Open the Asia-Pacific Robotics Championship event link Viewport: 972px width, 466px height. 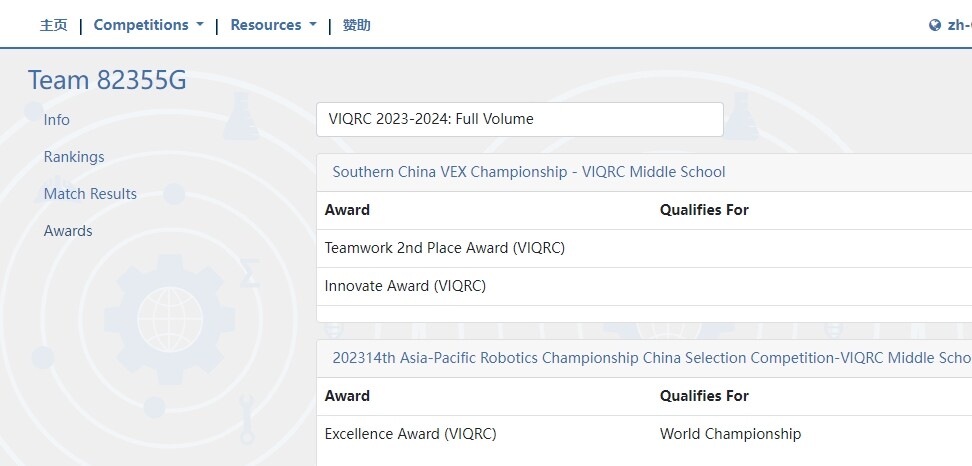652,358
